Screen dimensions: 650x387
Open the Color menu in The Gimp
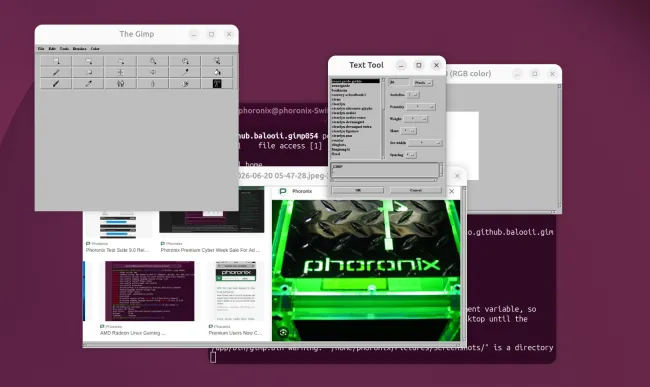click(95, 48)
